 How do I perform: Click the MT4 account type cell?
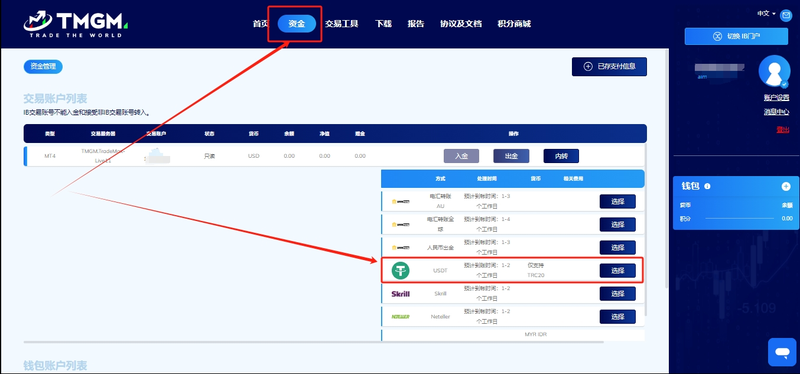coord(50,156)
